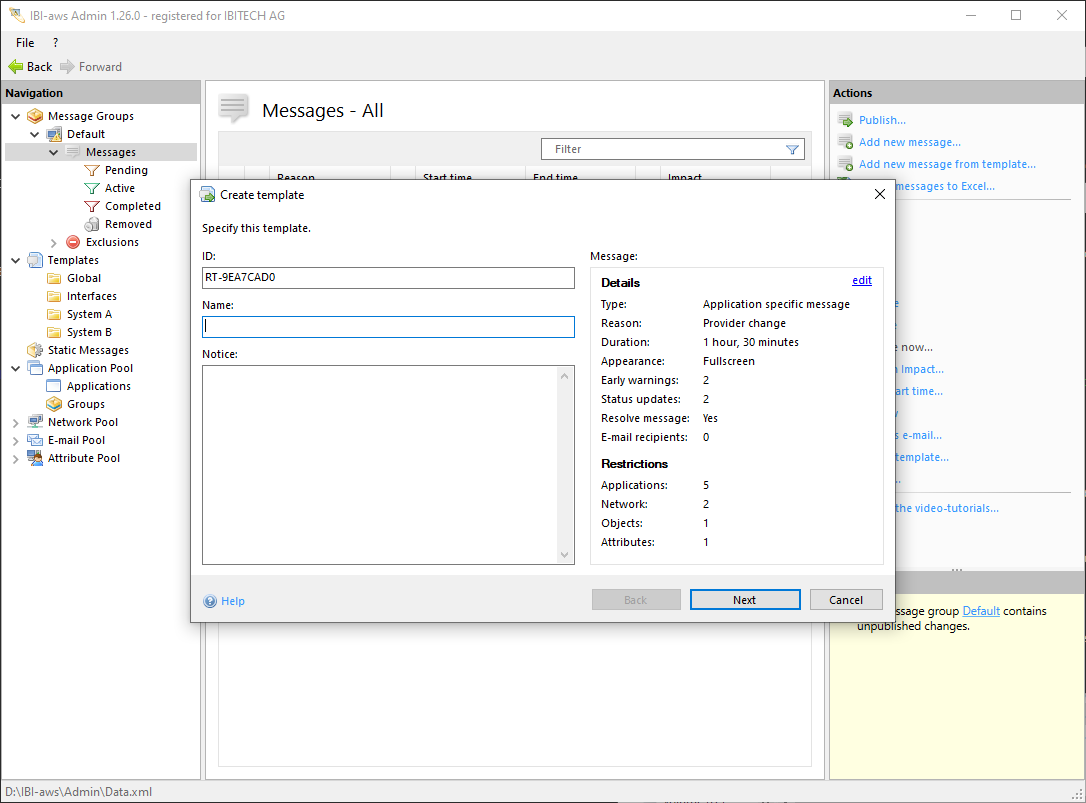
Task: Open the question mark help menu
Action: 55,43
